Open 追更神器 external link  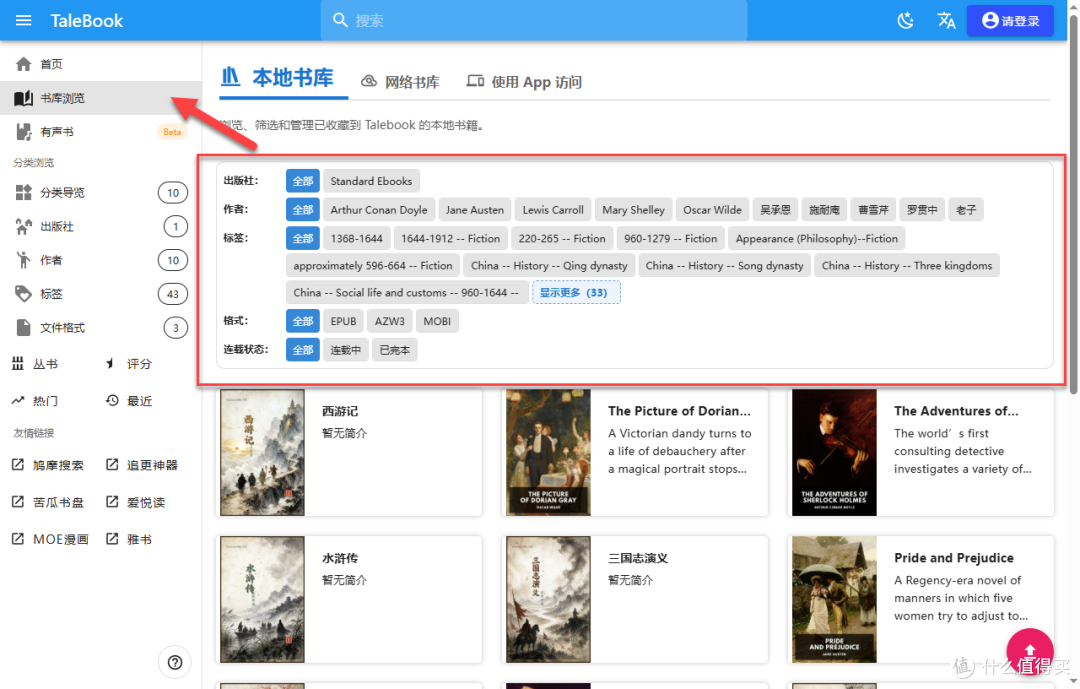(x=143, y=465)
